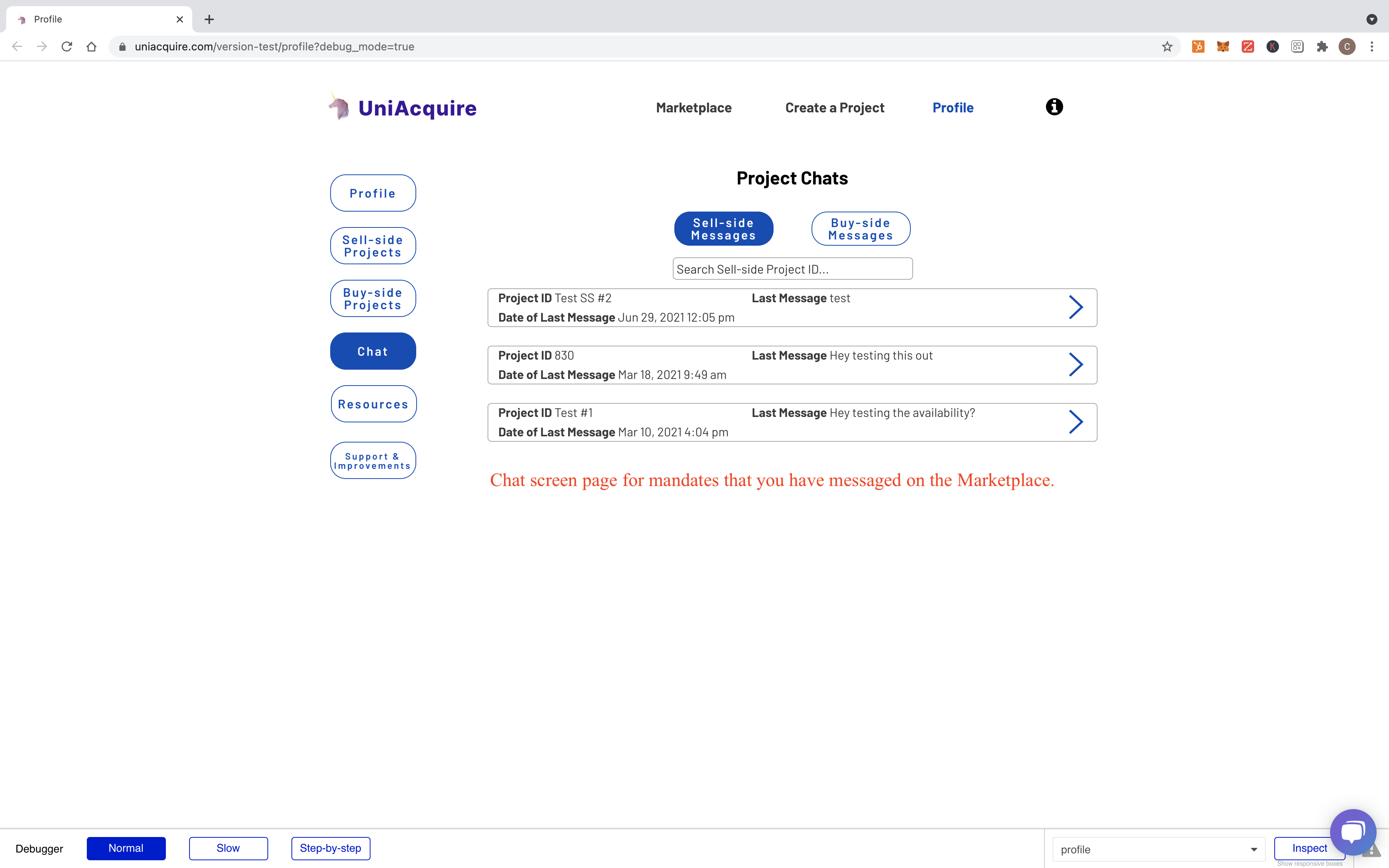Image resolution: width=1389 pixels, height=868 pixels.
Task: Go to Marketplace in top navigation
Action: 693,108
